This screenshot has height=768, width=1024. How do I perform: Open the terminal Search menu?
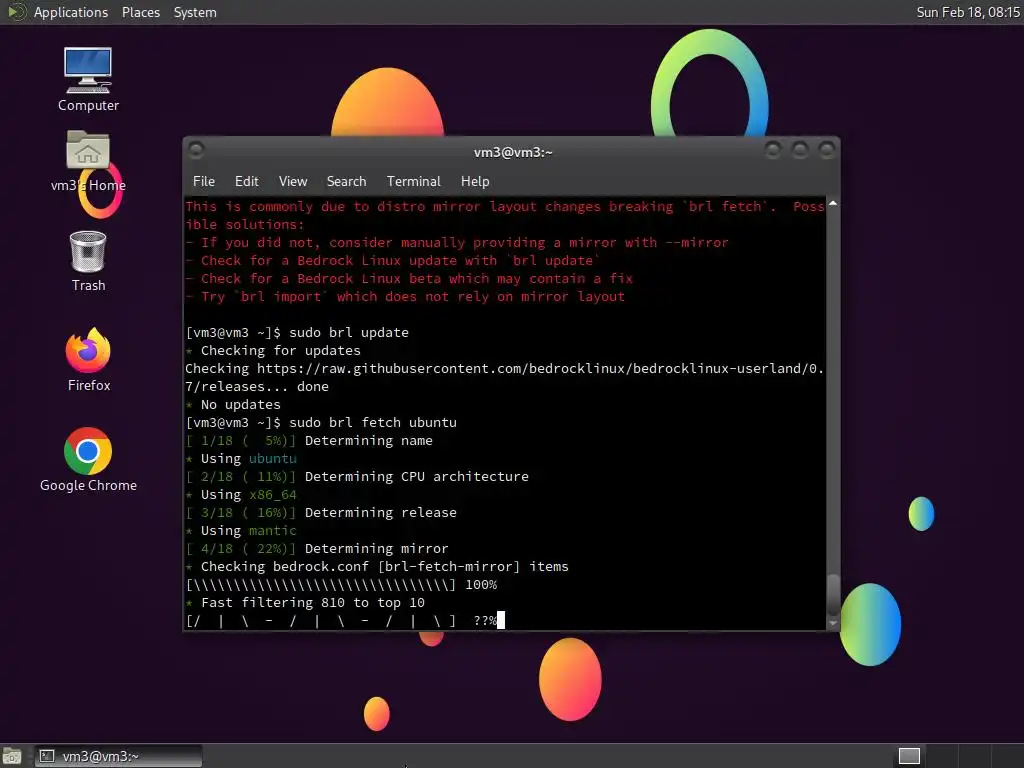point(346,181)
